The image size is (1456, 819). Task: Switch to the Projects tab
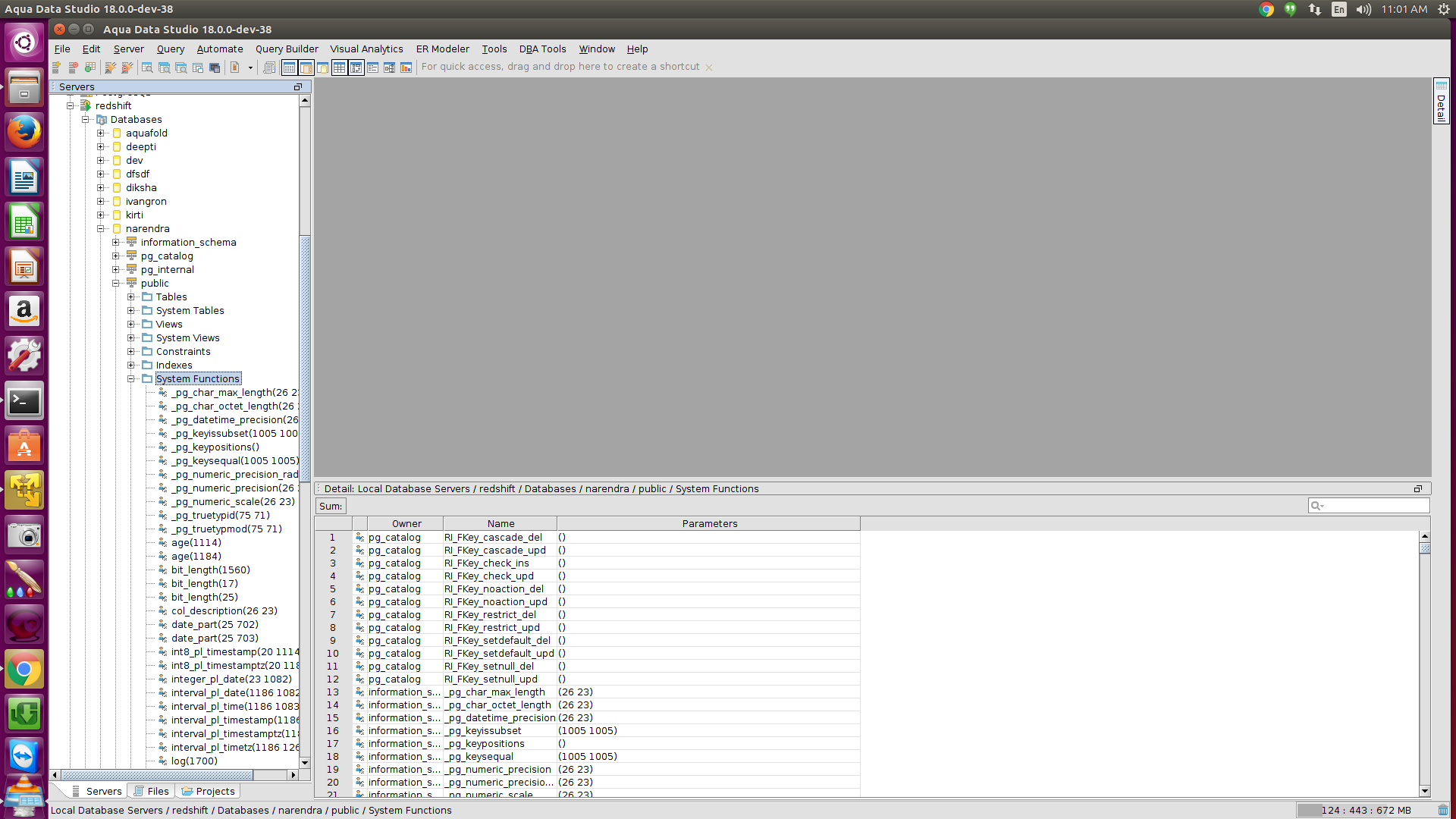pos(208,791)
